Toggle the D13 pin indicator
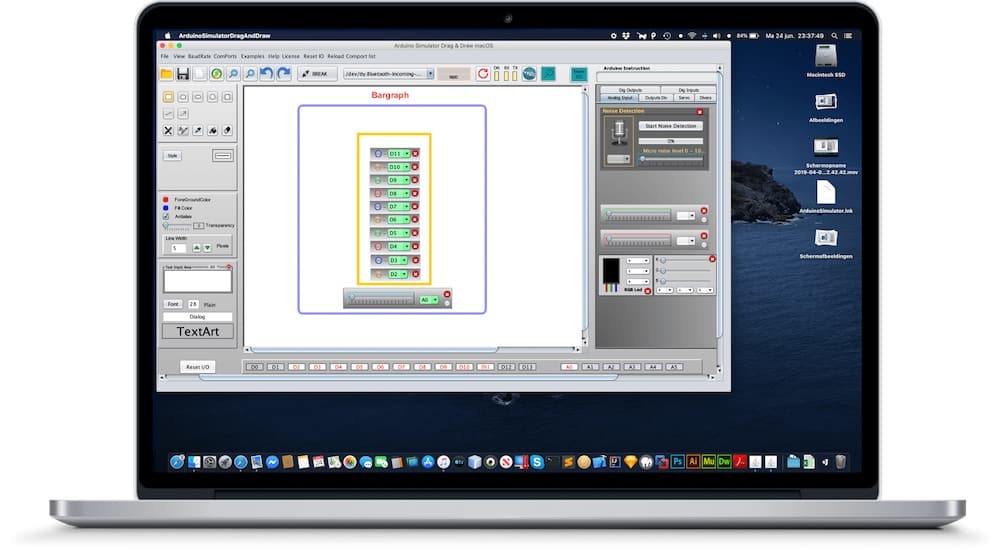 tap(527, 367)
